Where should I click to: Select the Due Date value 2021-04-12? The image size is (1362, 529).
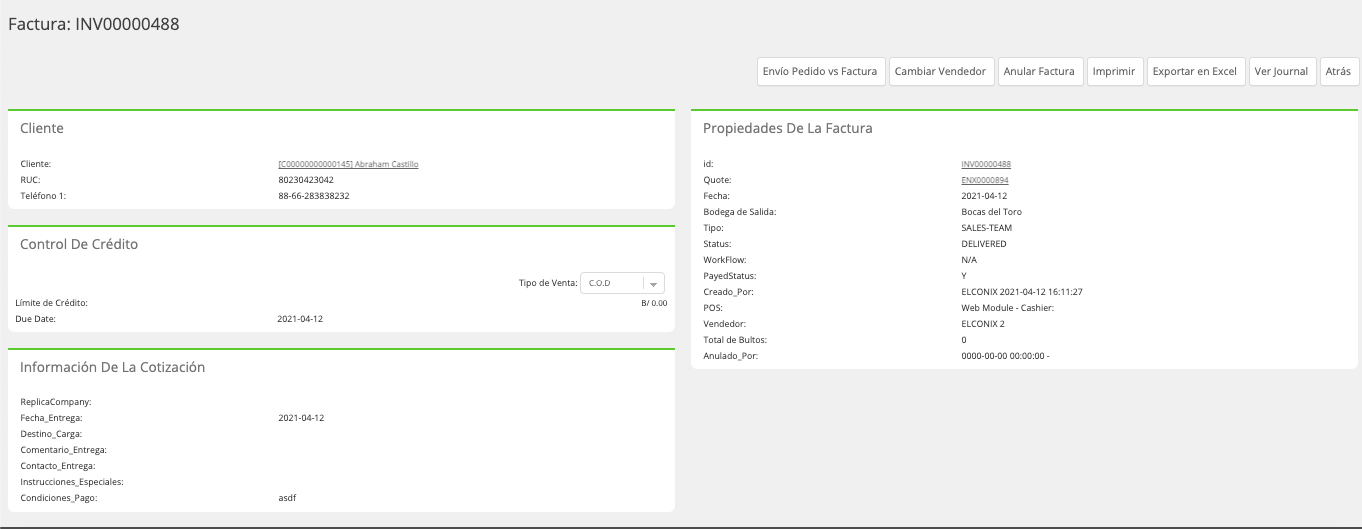pyautogui.click(x=300, y=319)
